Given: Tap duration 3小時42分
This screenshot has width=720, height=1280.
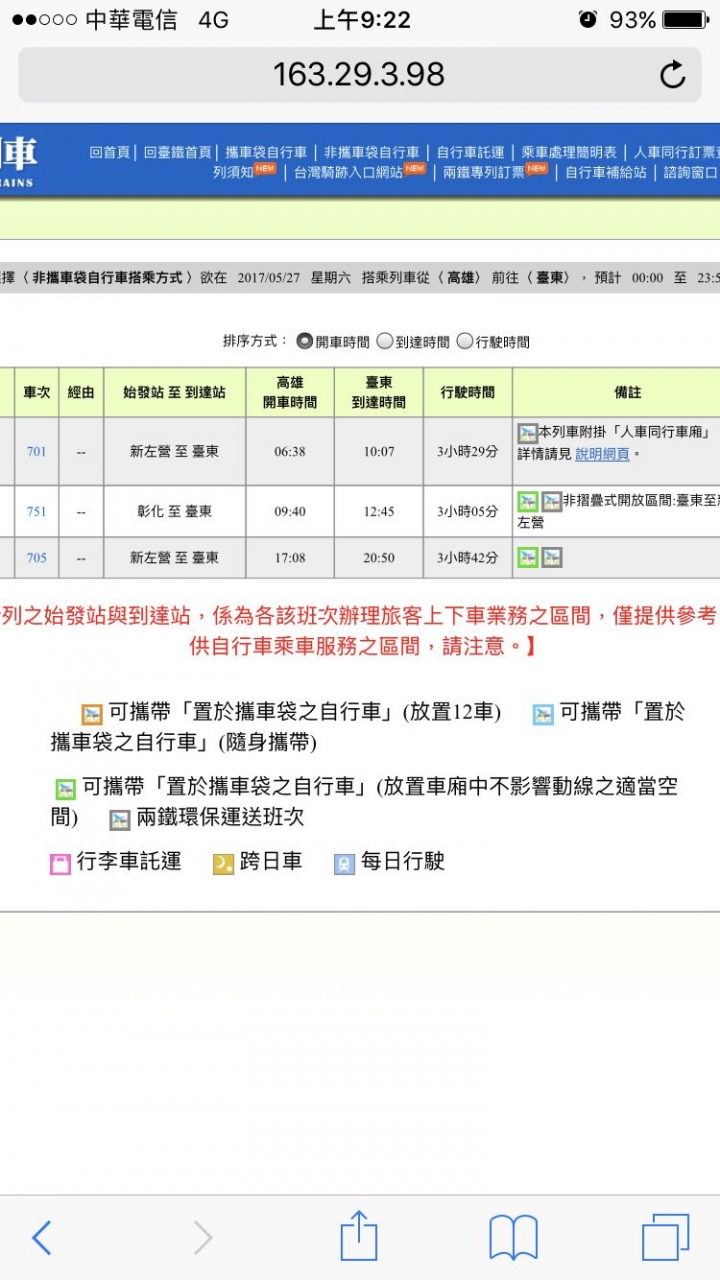Looking at the screenshot, I should (x=468, y=557).
